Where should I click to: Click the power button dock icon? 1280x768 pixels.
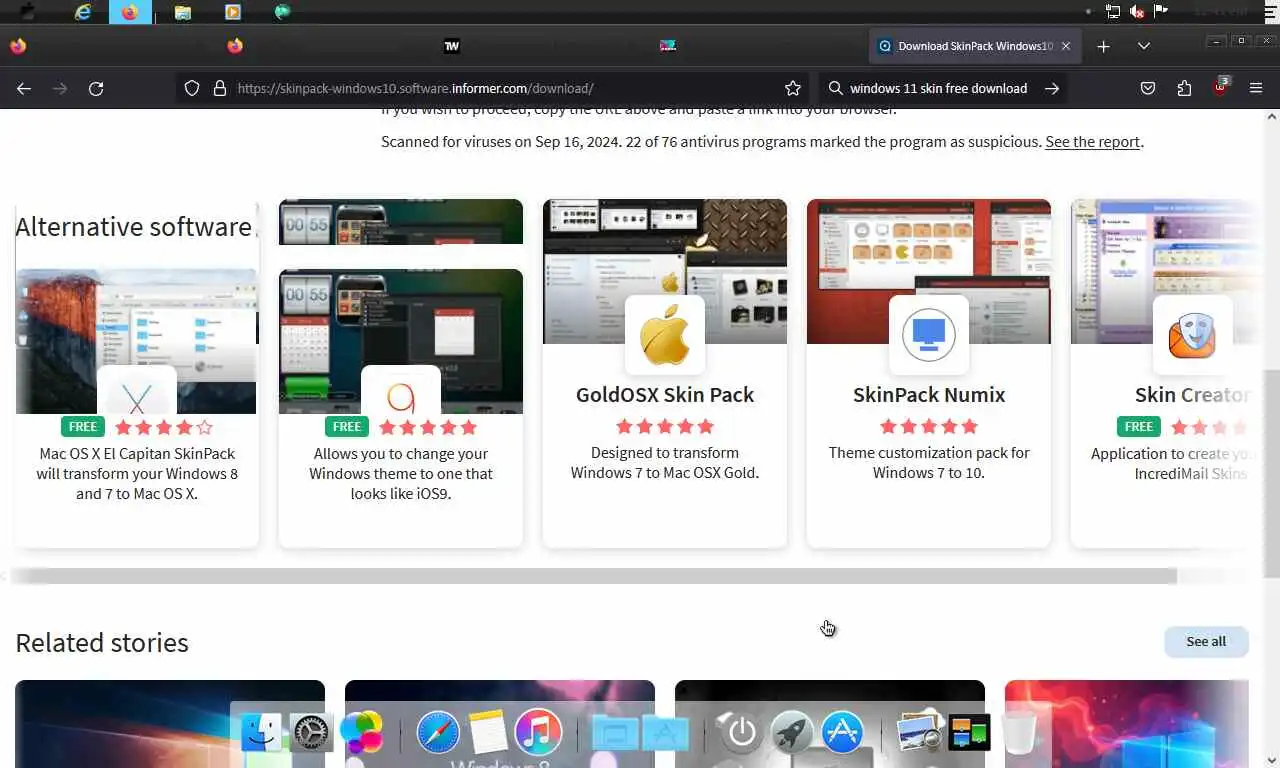pos(741,733)
